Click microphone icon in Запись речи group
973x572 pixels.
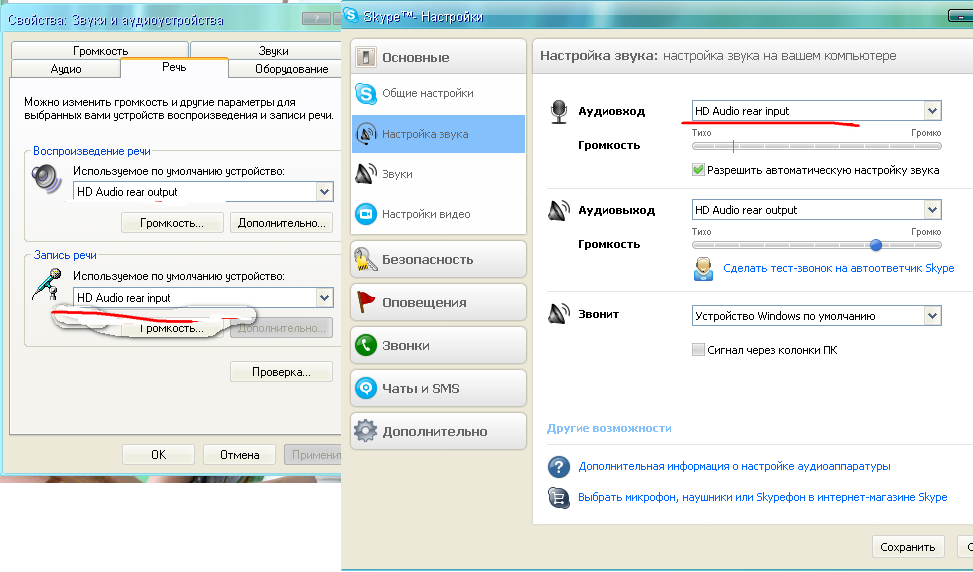(47, 284)
